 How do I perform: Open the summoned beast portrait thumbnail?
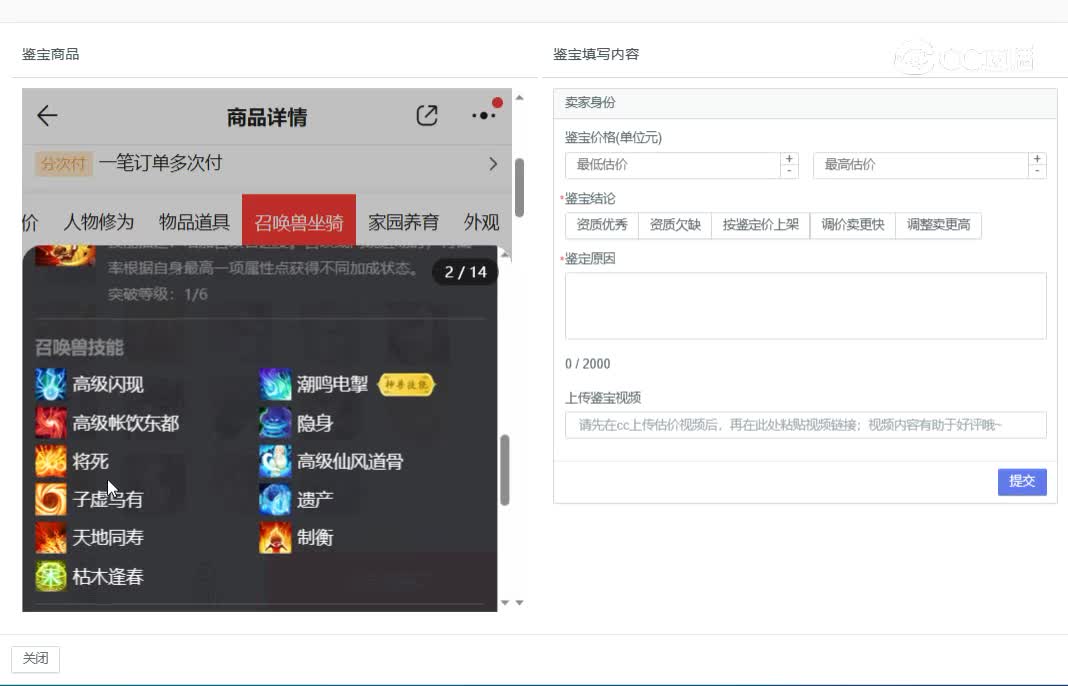tap(65, 255)
